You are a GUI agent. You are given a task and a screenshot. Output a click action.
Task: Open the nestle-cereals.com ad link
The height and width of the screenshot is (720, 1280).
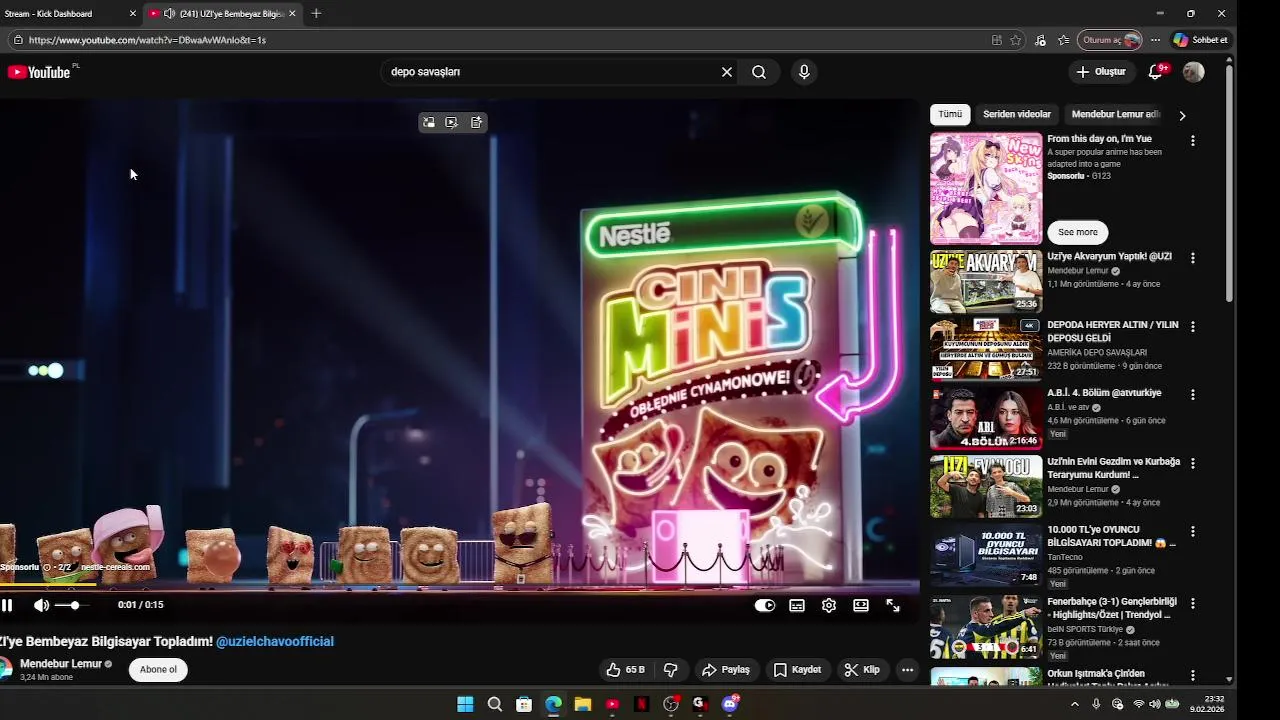(115, 567)
